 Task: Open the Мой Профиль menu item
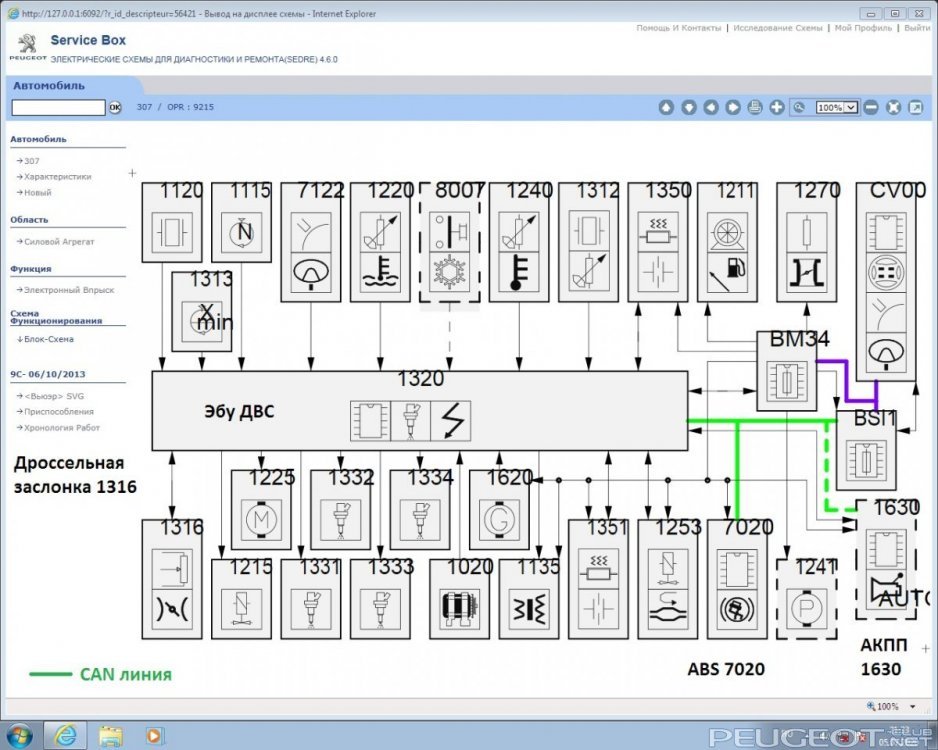pos(863,28)
